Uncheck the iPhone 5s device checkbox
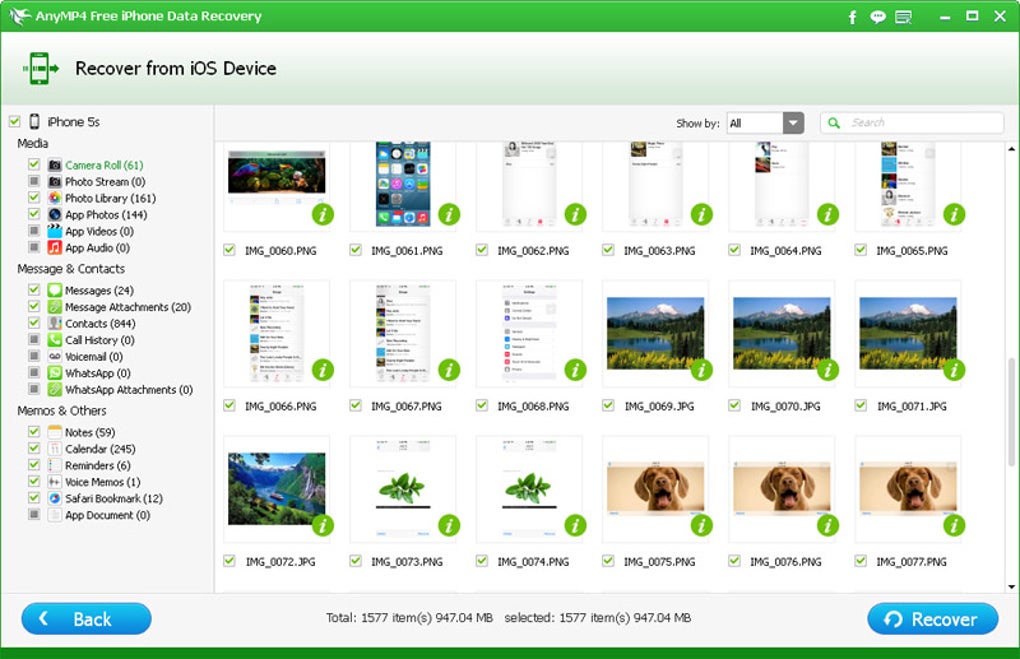 pos(14,121)
